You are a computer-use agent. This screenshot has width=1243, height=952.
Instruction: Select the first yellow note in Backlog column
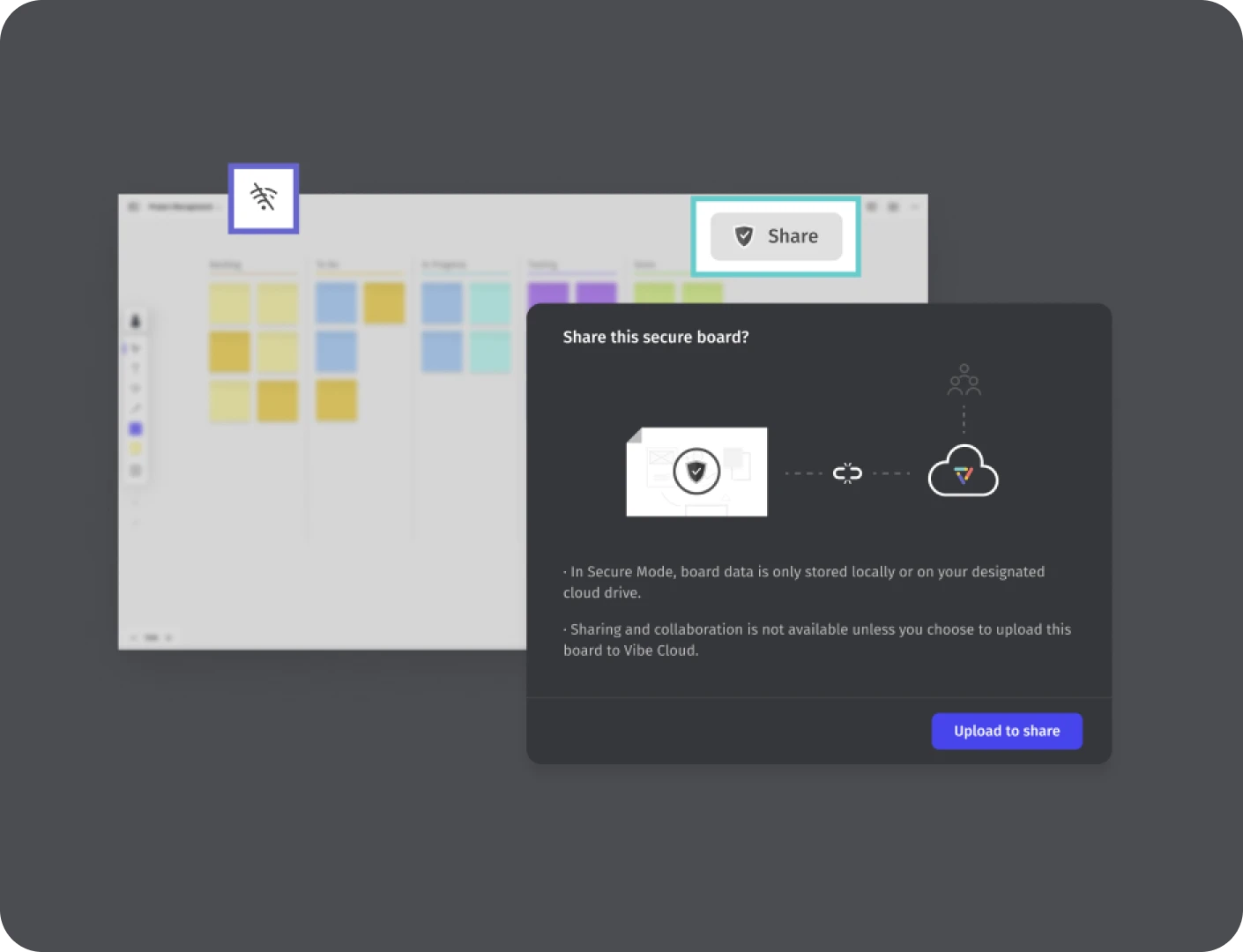[x=229, y=302]
